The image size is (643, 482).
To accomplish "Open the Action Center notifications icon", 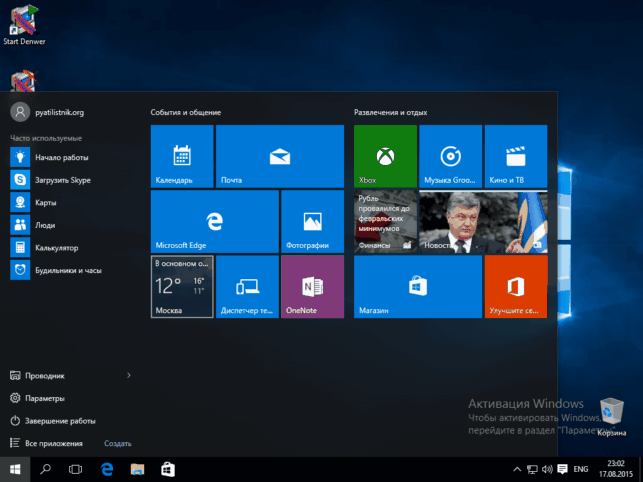I will click(563, 469).
